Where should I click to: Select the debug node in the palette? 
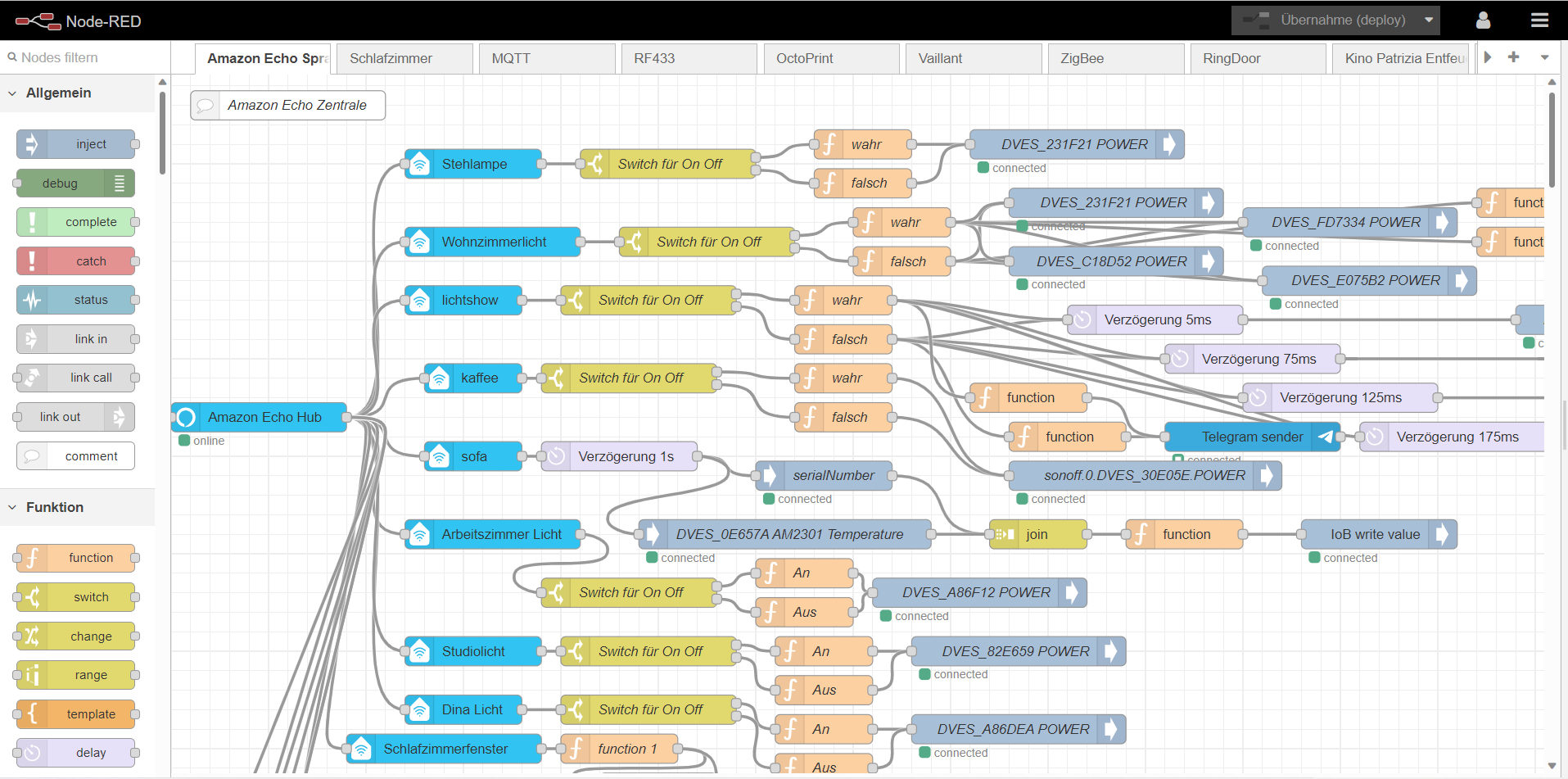75,183
